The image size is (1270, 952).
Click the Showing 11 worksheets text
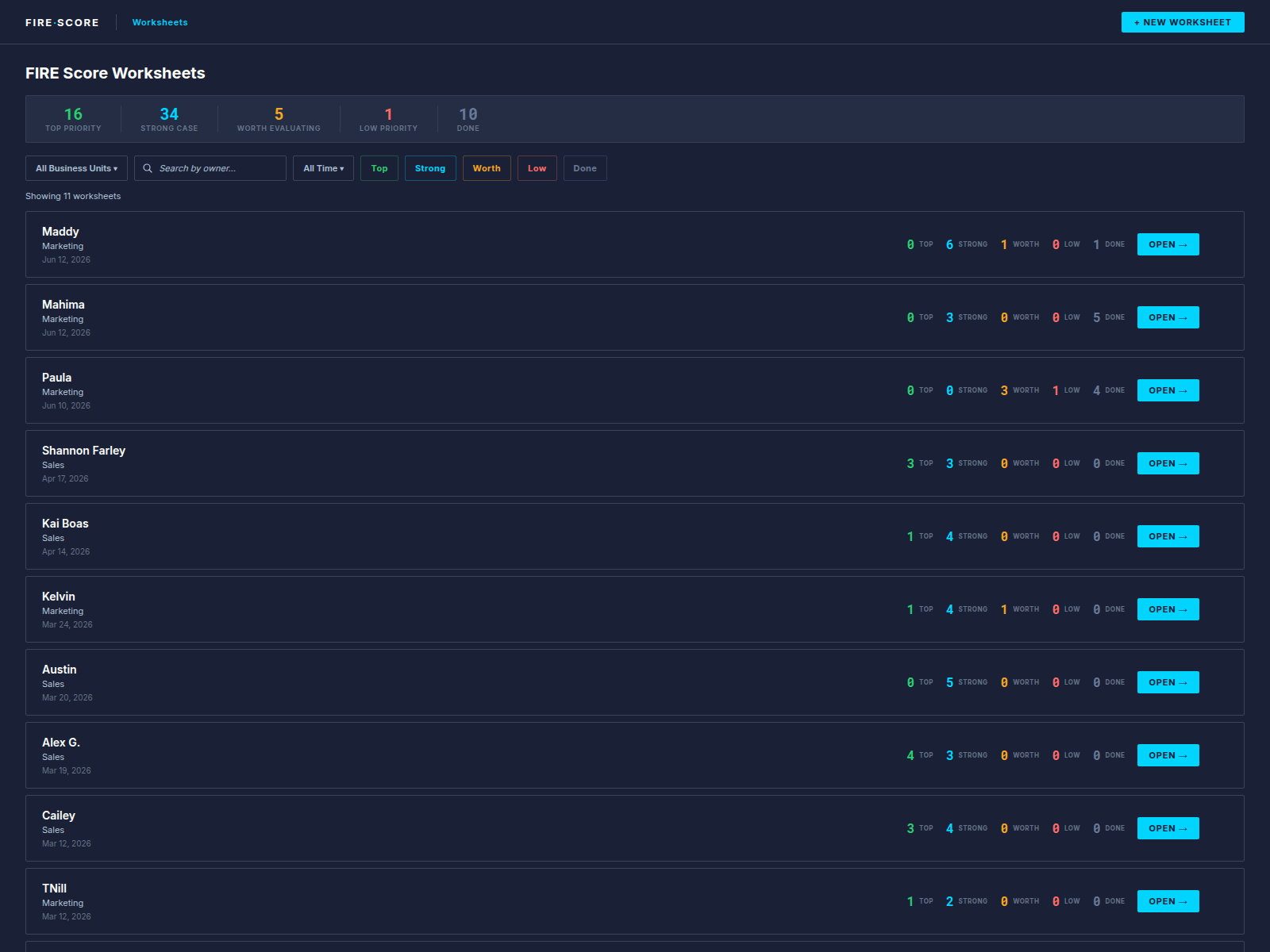73,196
